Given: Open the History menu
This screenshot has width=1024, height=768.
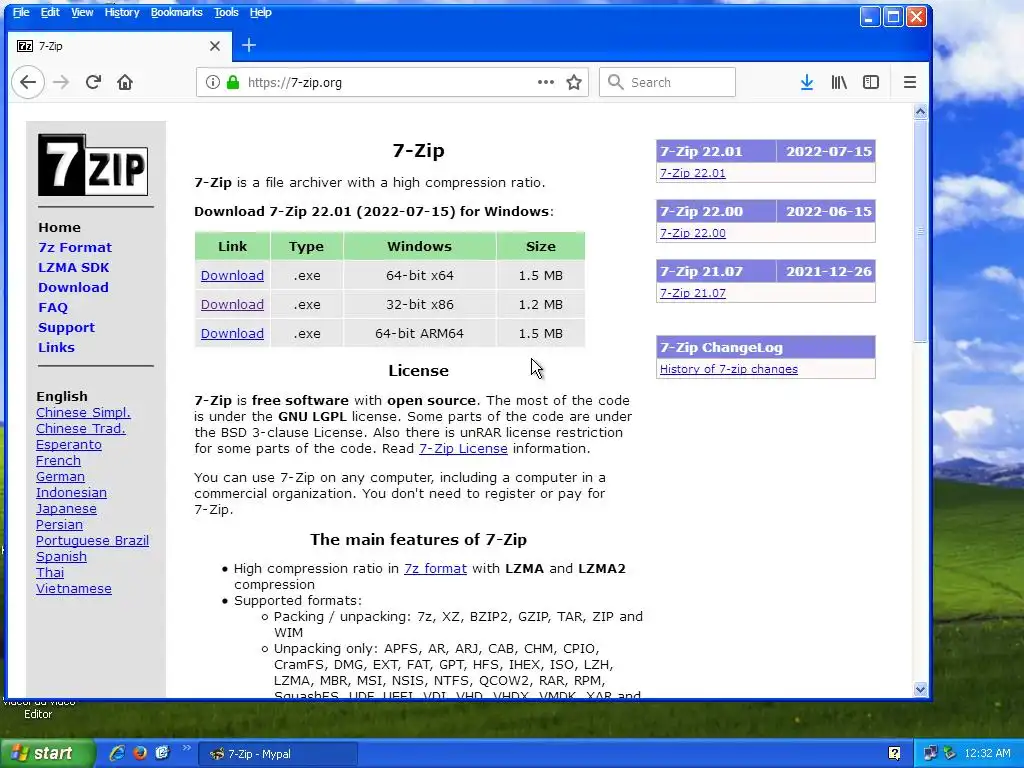Looking at the screenshot, I should [121, 12].
